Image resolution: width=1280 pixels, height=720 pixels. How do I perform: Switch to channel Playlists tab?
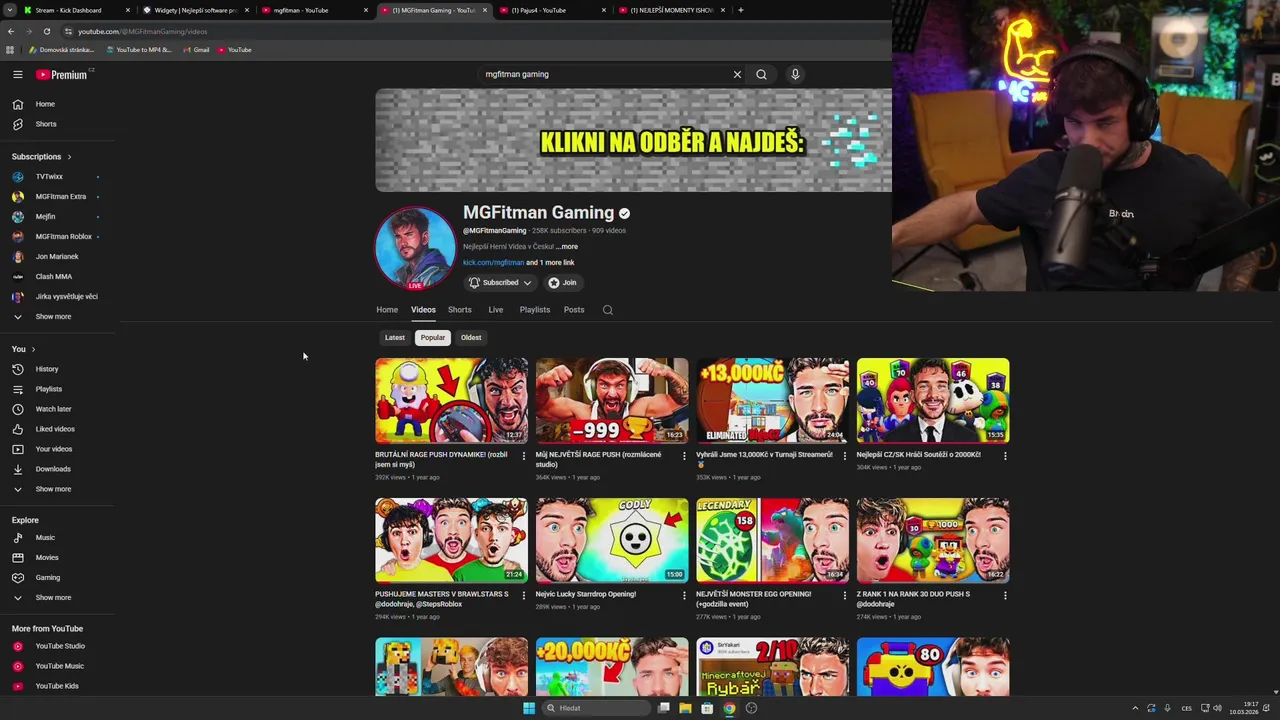pos(535,310)
